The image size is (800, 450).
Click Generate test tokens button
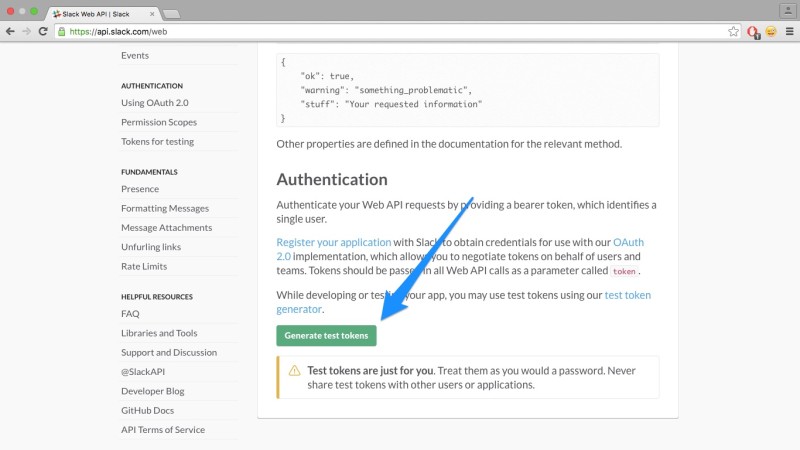327,336
